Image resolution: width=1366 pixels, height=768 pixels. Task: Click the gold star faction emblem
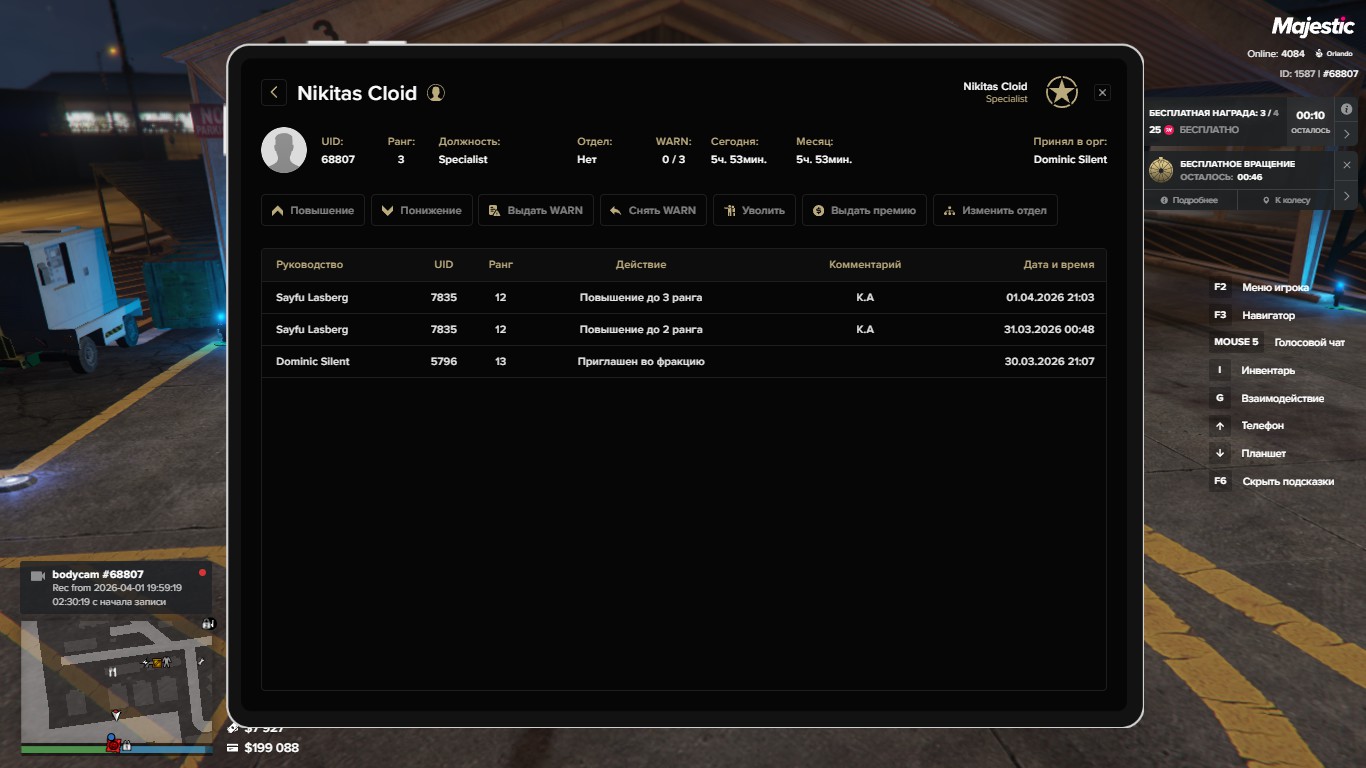point(1061,92)
